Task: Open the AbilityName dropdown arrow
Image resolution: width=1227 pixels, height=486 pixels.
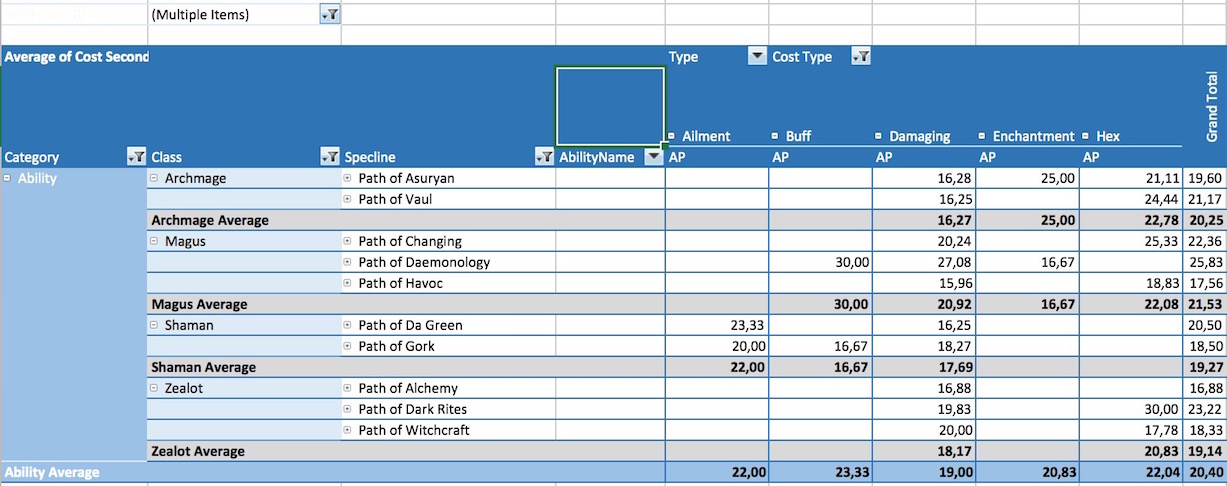Action: pos(653,157)
